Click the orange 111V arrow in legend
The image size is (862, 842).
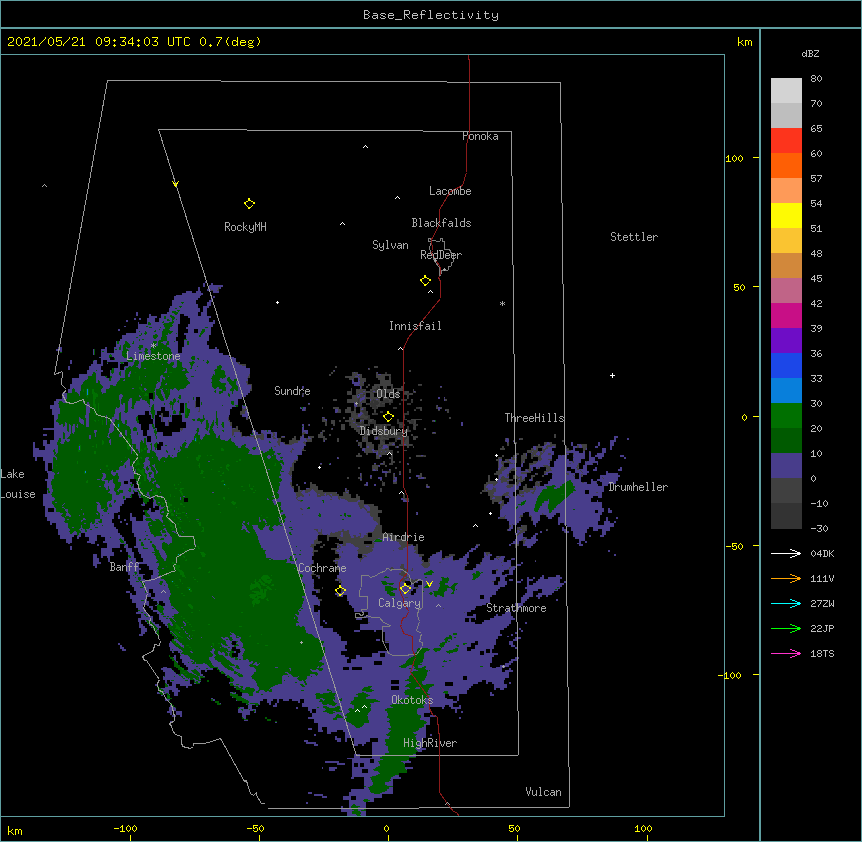[786, 578]
